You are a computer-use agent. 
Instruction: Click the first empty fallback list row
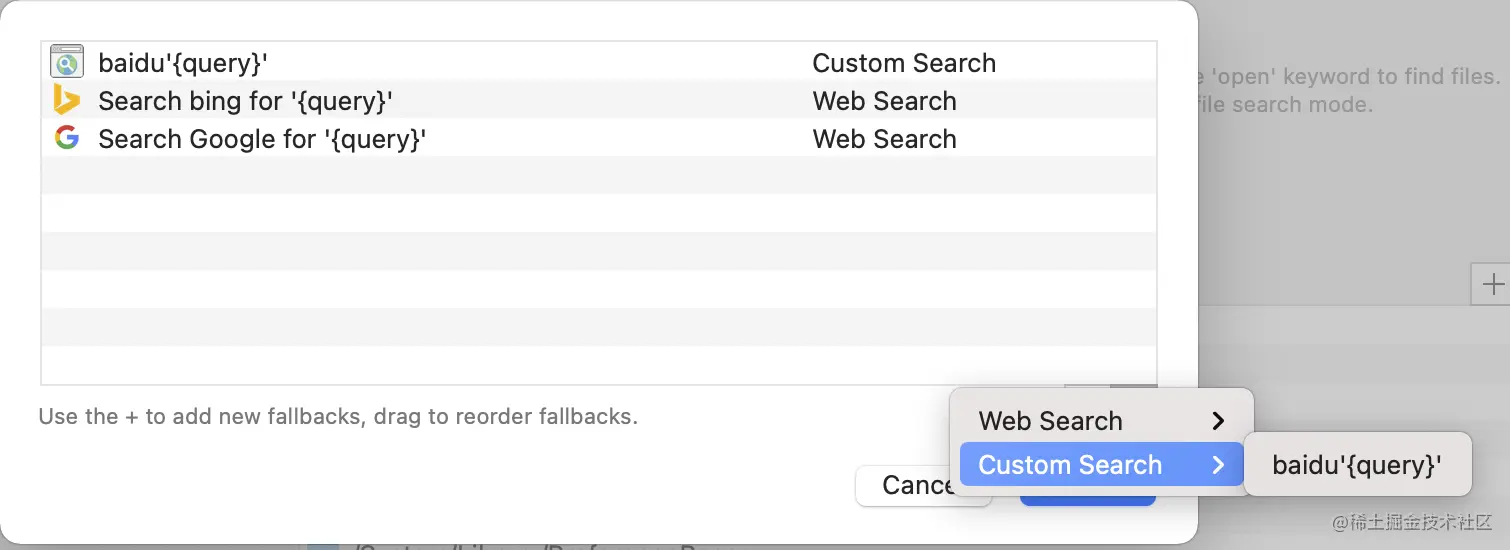point(598,175)
